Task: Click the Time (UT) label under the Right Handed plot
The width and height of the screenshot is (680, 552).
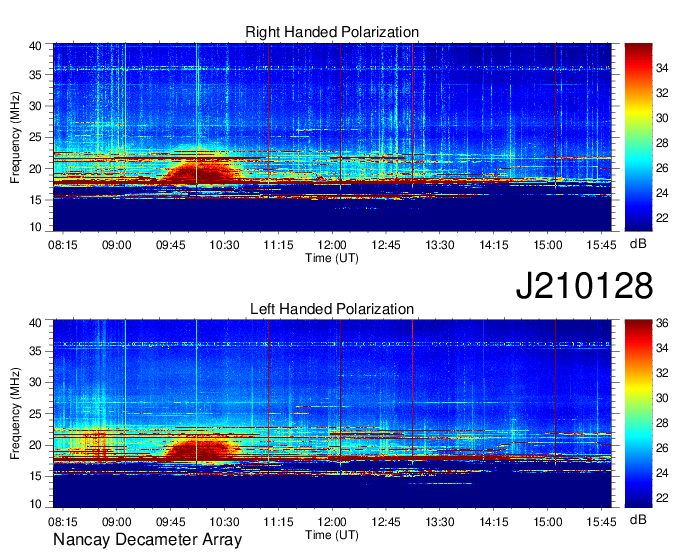Action: coord(332,258)
